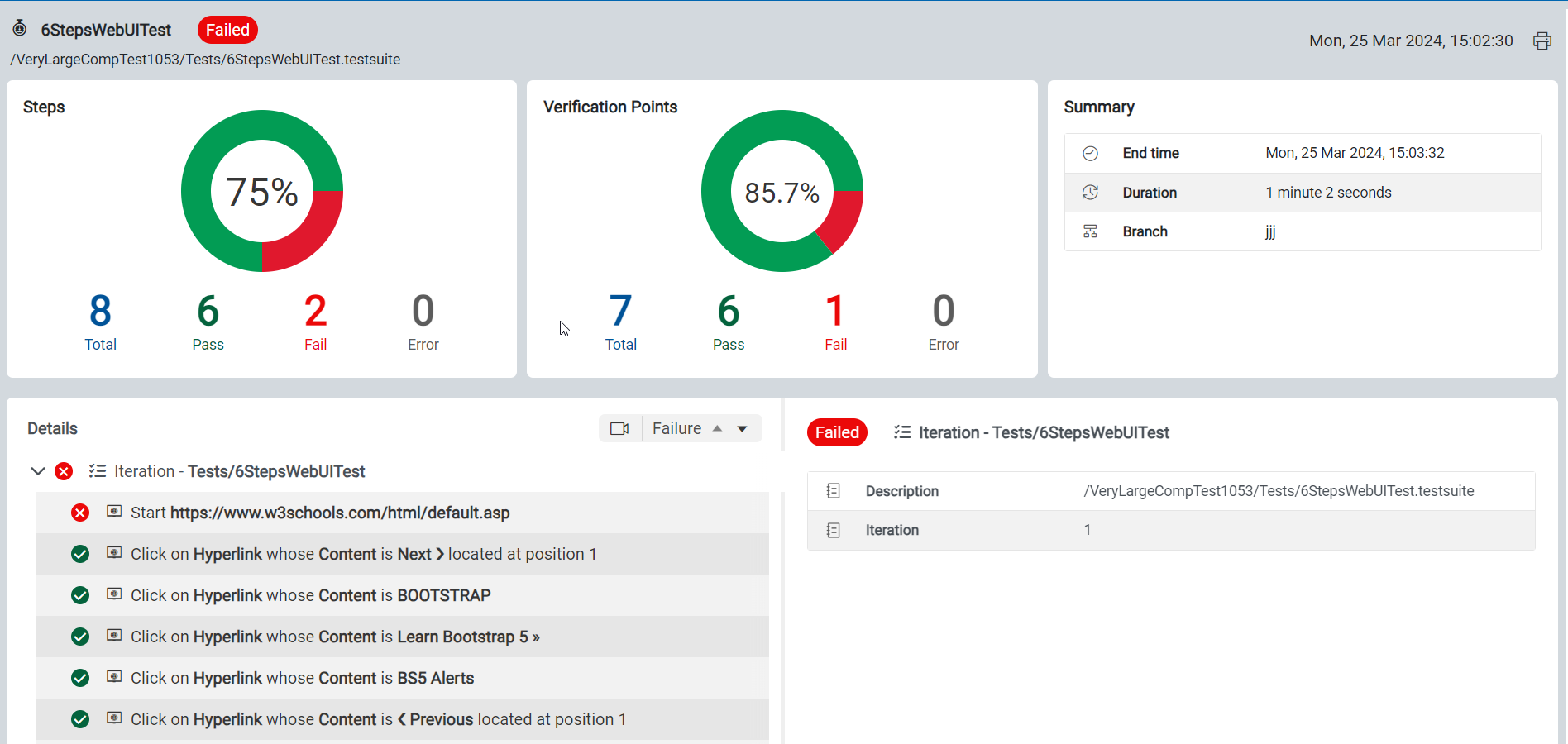Open the Previous located at position 1 step
Image resolution: width=1568 pixels, height=744 pixels.
coord(402,719)
